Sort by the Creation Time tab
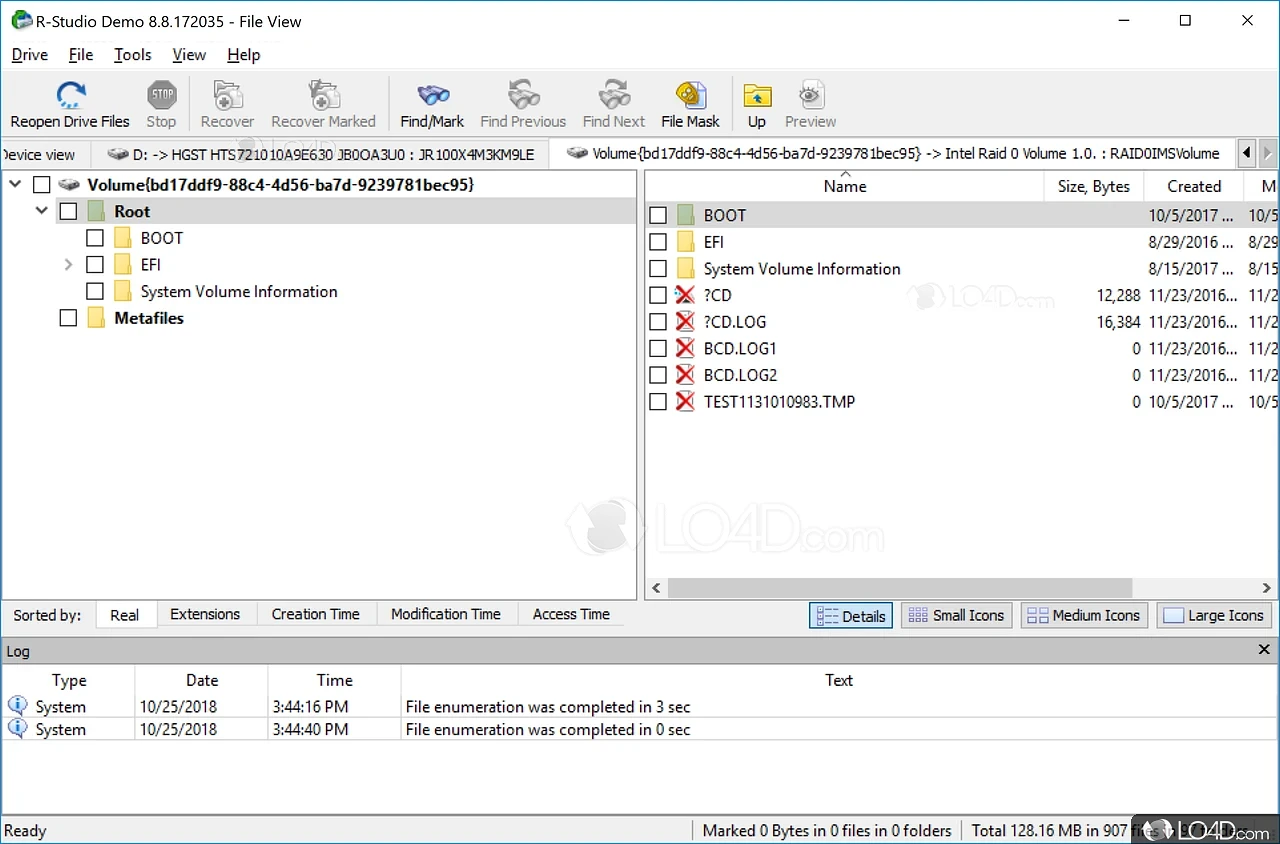 [x=316, y=614]
